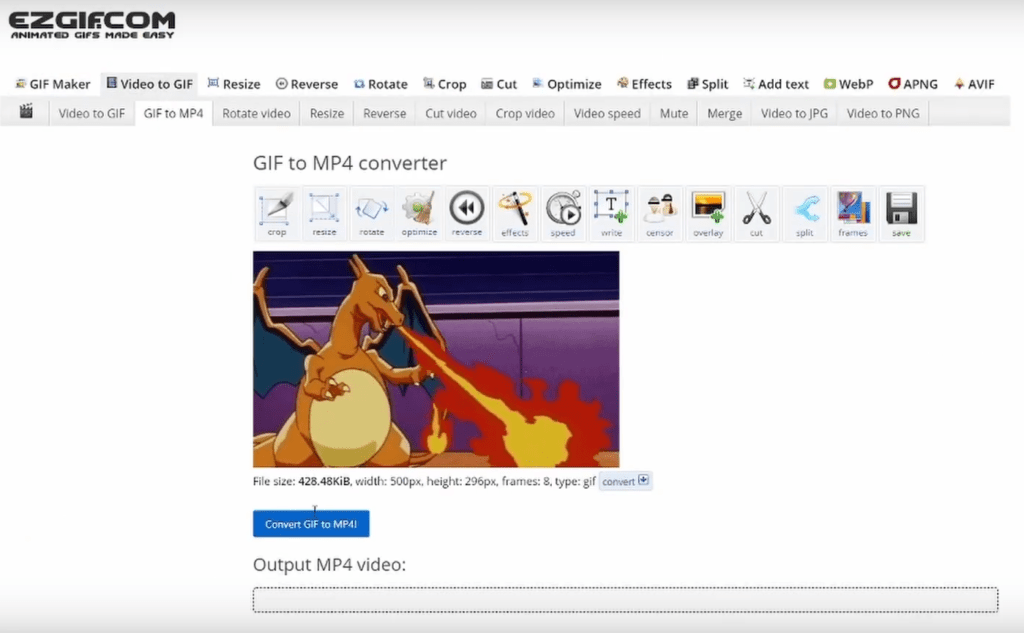The width and height of the screenshot is (1024, 633).
Task: Open APNG tools menu item
Action: click(x=913, y=84)
